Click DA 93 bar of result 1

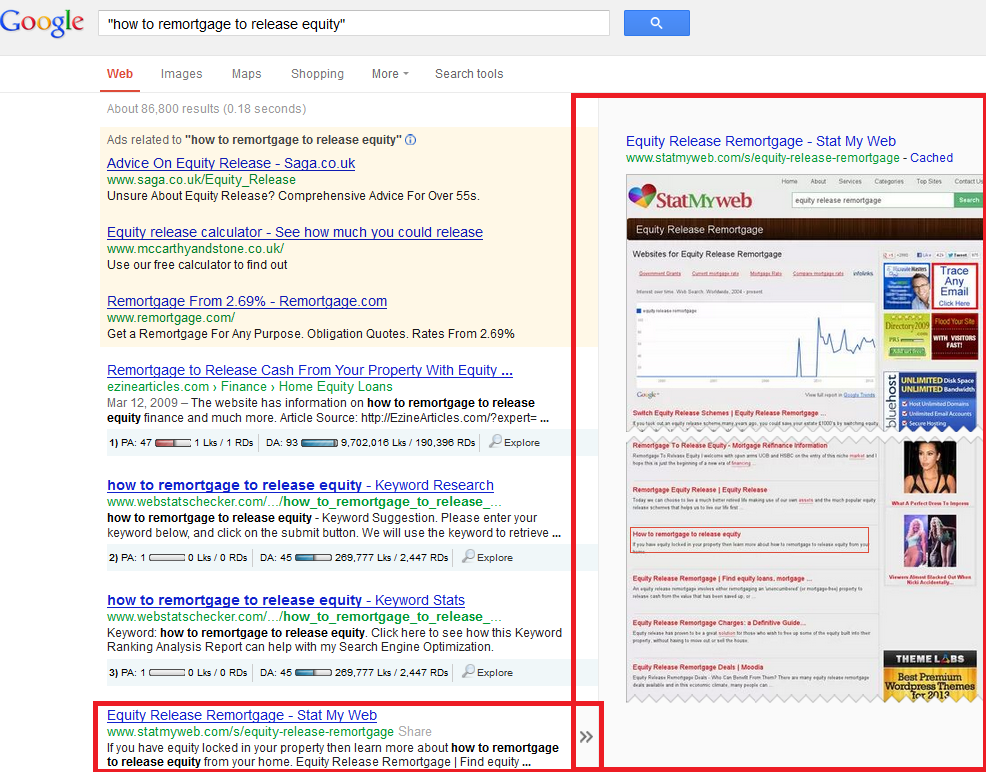pos(319,443)
